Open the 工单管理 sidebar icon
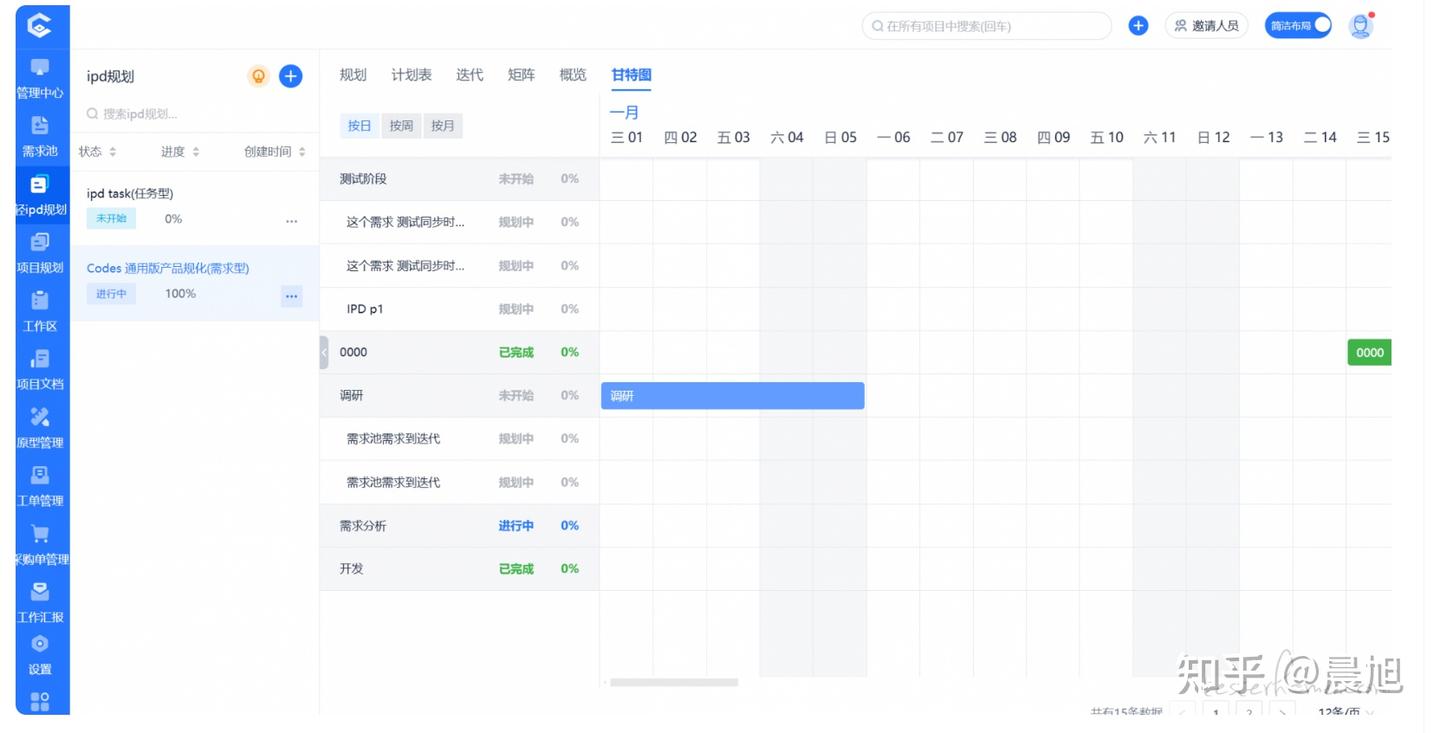 coord(40,475)
